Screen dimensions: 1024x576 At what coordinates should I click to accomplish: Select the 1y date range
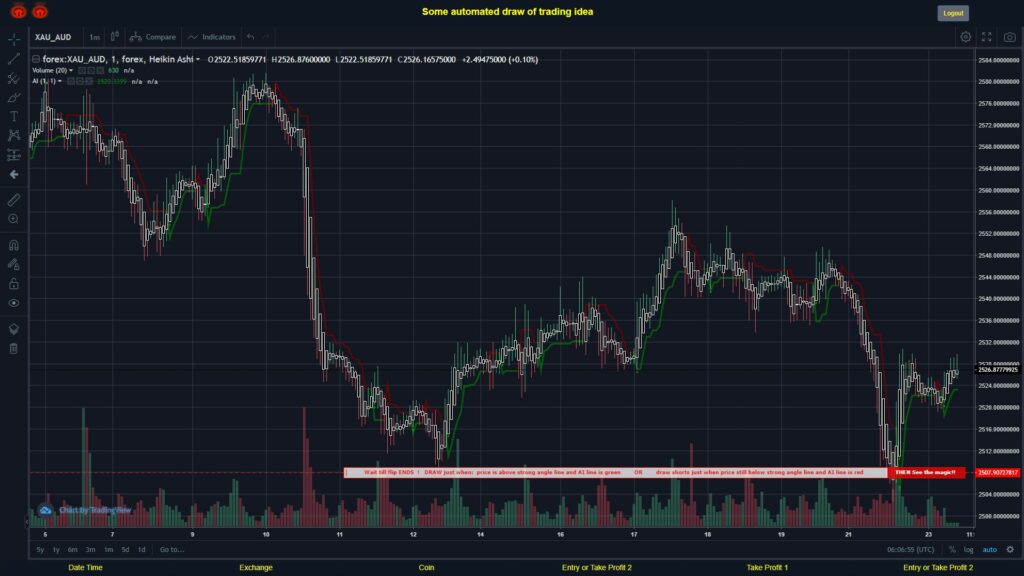point(56,550)
